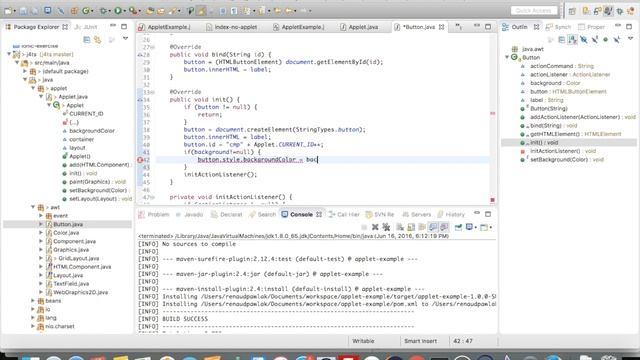The image size is (640, 360).
Task: Toggle Hide Fields in Outline toolbar
Action: pyautogui.click(x=584, y=39)
